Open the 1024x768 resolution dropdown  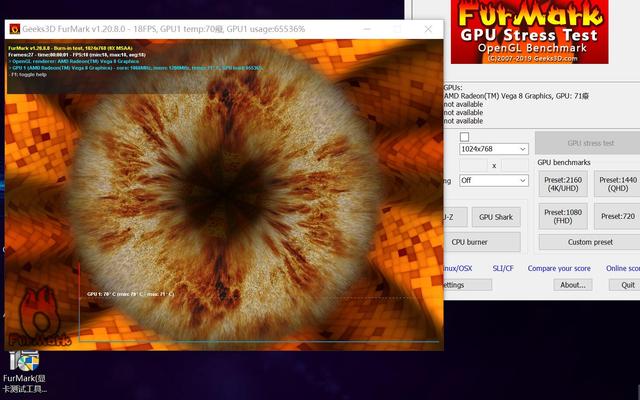[x=493, y=149]
